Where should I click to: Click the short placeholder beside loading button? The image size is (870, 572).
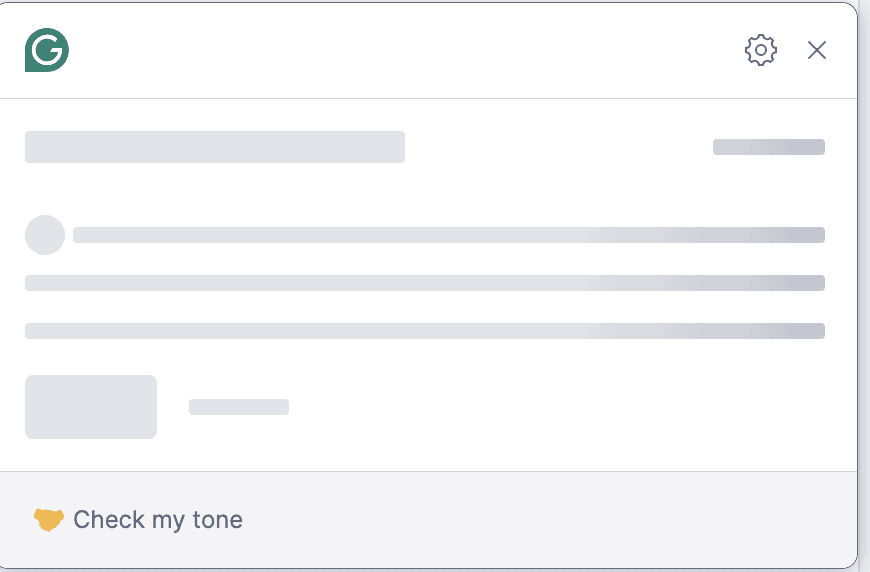point(239,407)
